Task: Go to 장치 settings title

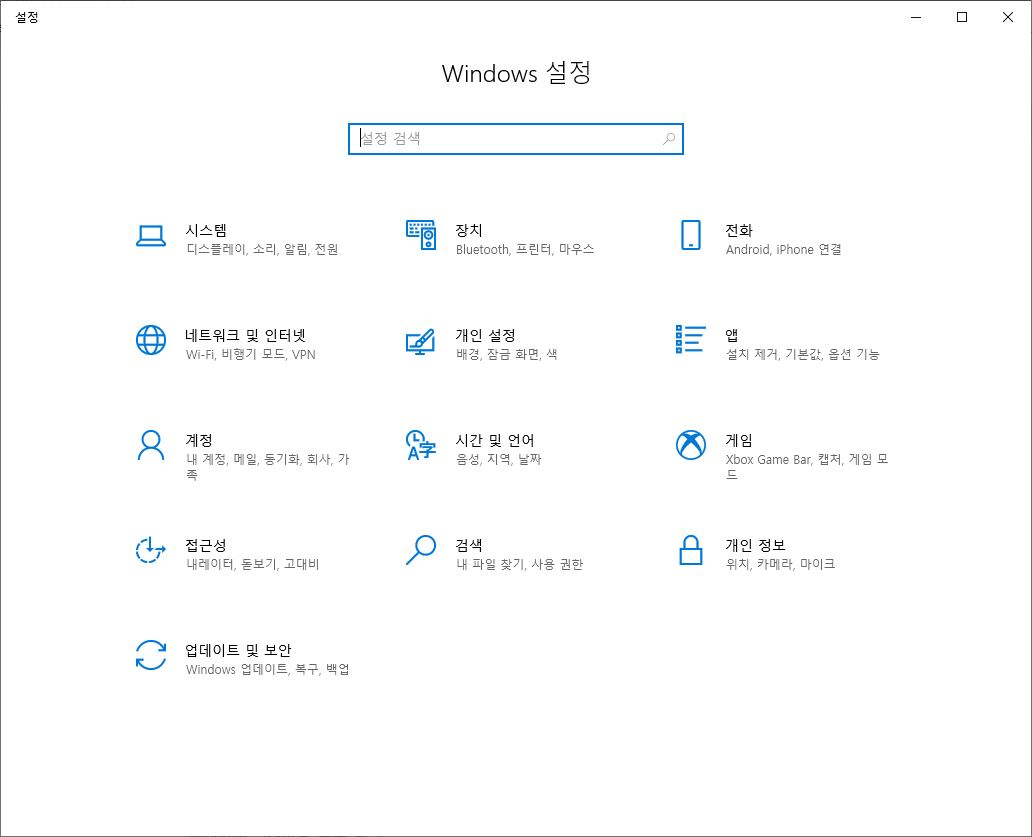Action: [x=469, y=230]
